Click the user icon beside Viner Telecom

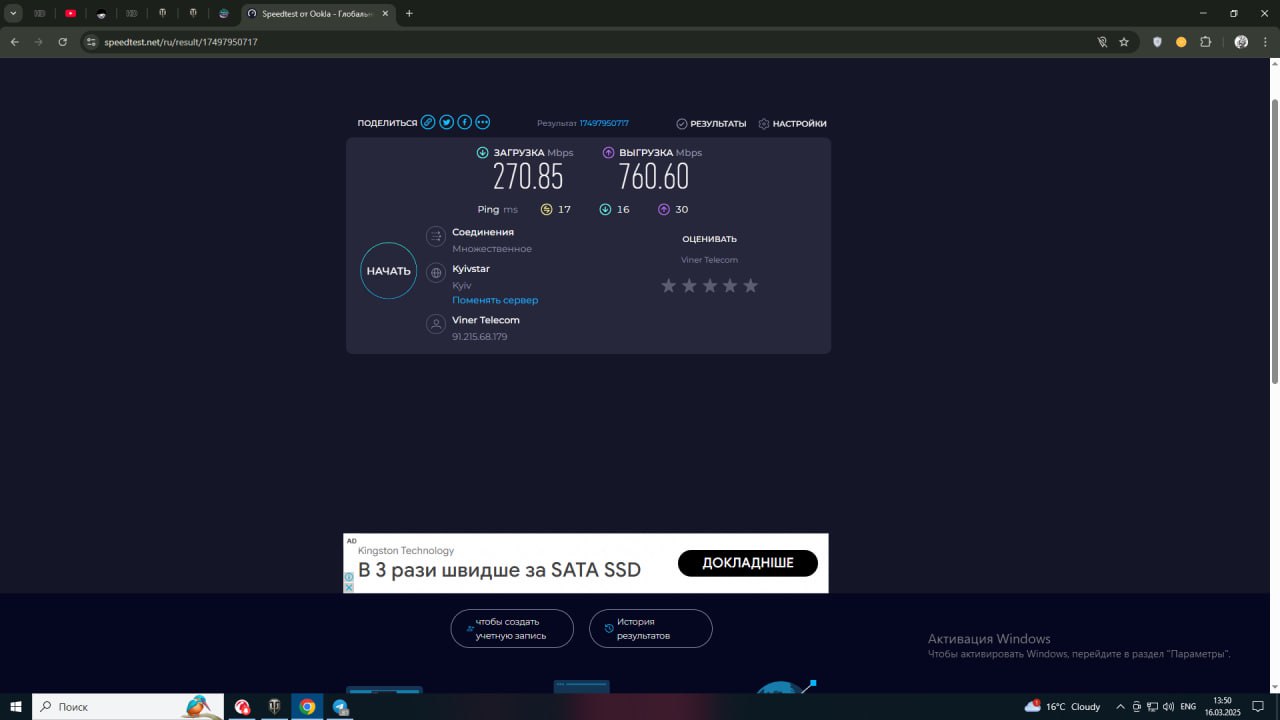tap(436, 324)
